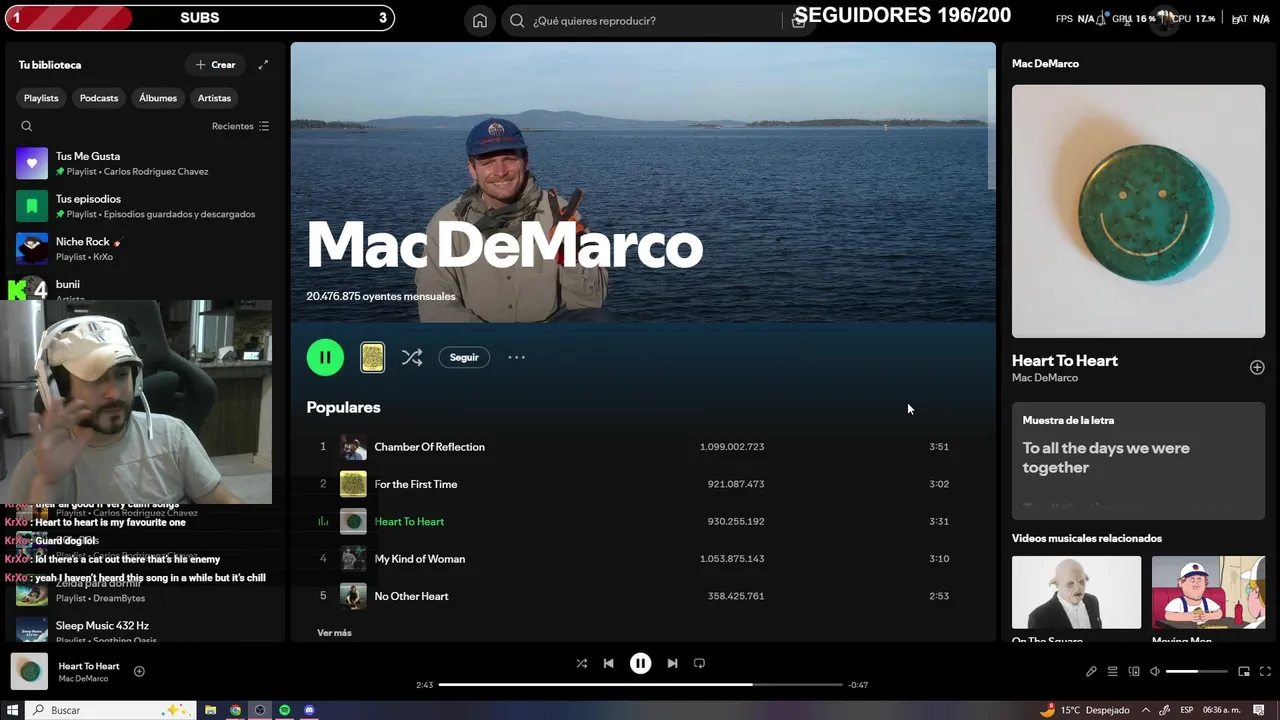Pause playback with the green artist button
Screen dimensions: 1280x720
325,357
